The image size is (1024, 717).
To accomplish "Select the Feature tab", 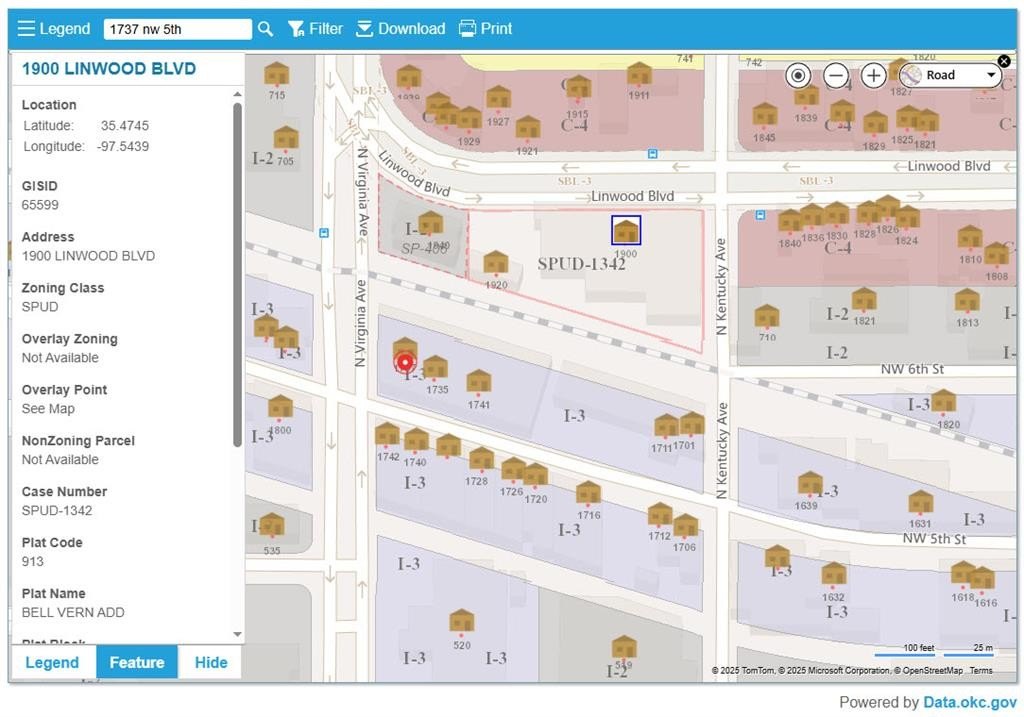I will point(137,662).
